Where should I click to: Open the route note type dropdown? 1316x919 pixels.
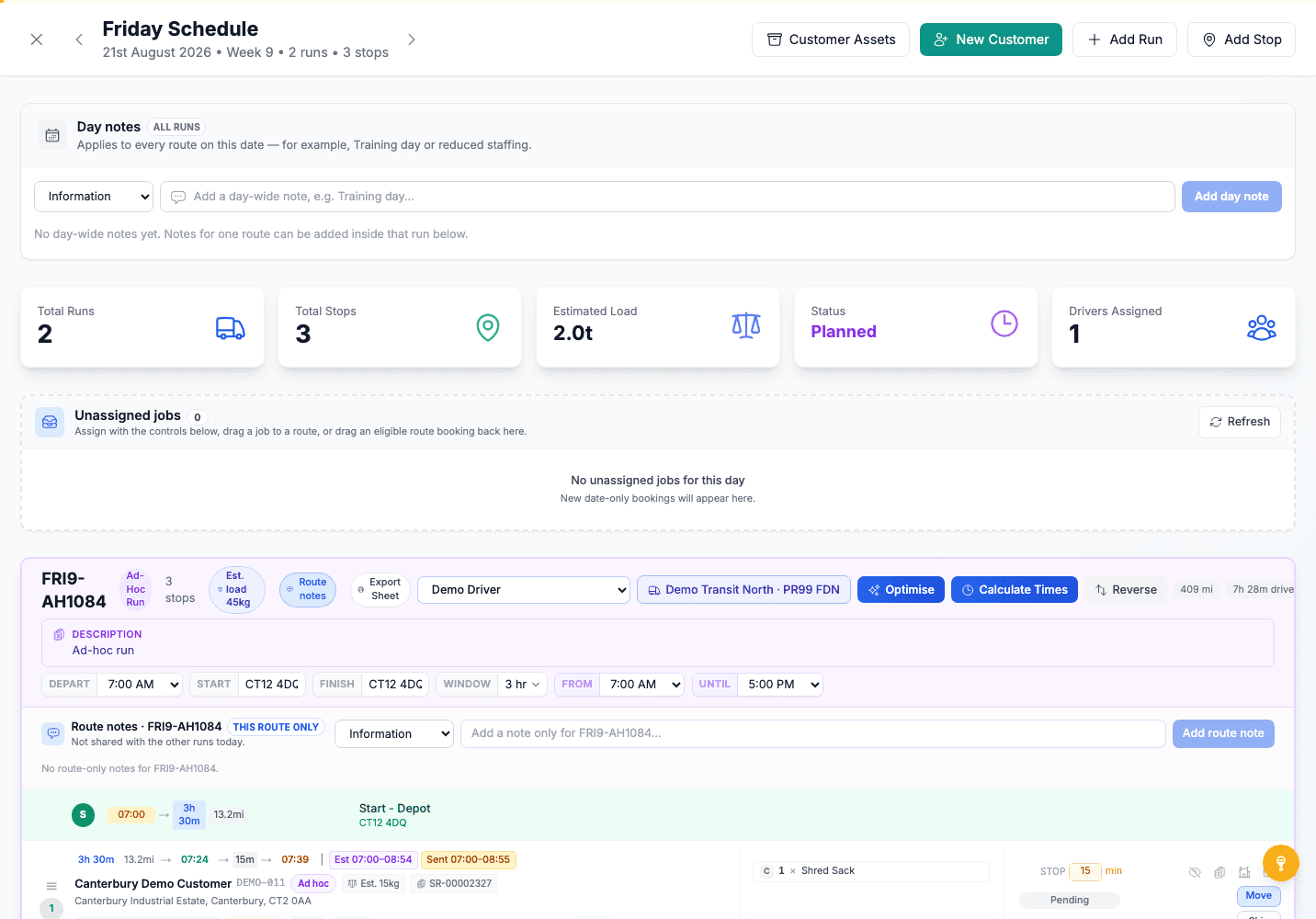click(x=394, y=734)
